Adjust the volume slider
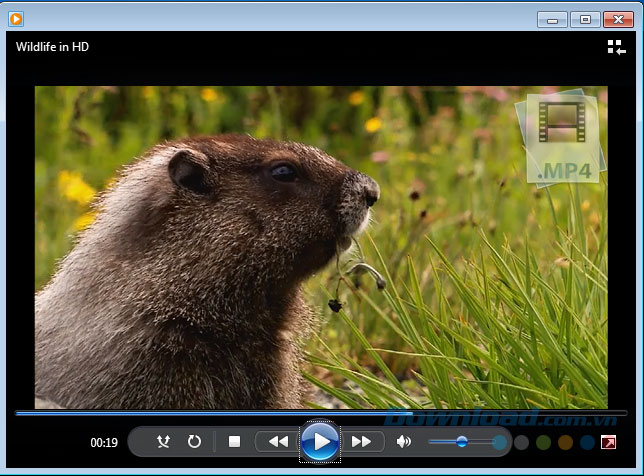 tap(461, 441)
